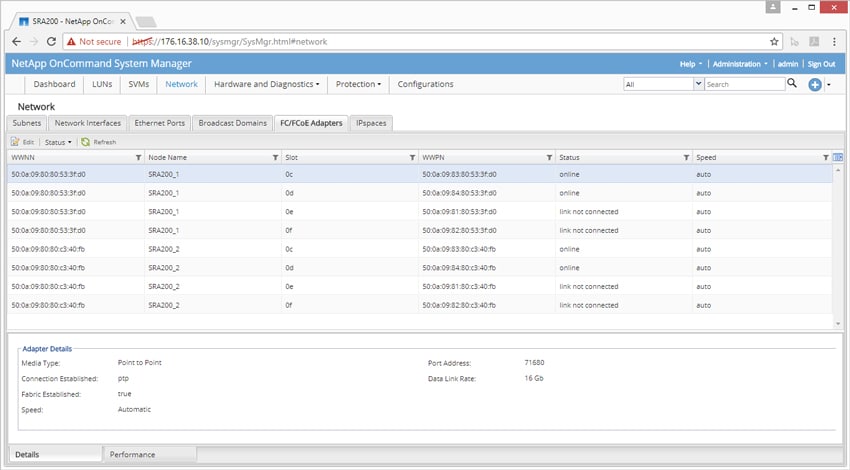Select row with WWPN 50:0a:09:81:80:53:3f:d0

coord(420,211)
